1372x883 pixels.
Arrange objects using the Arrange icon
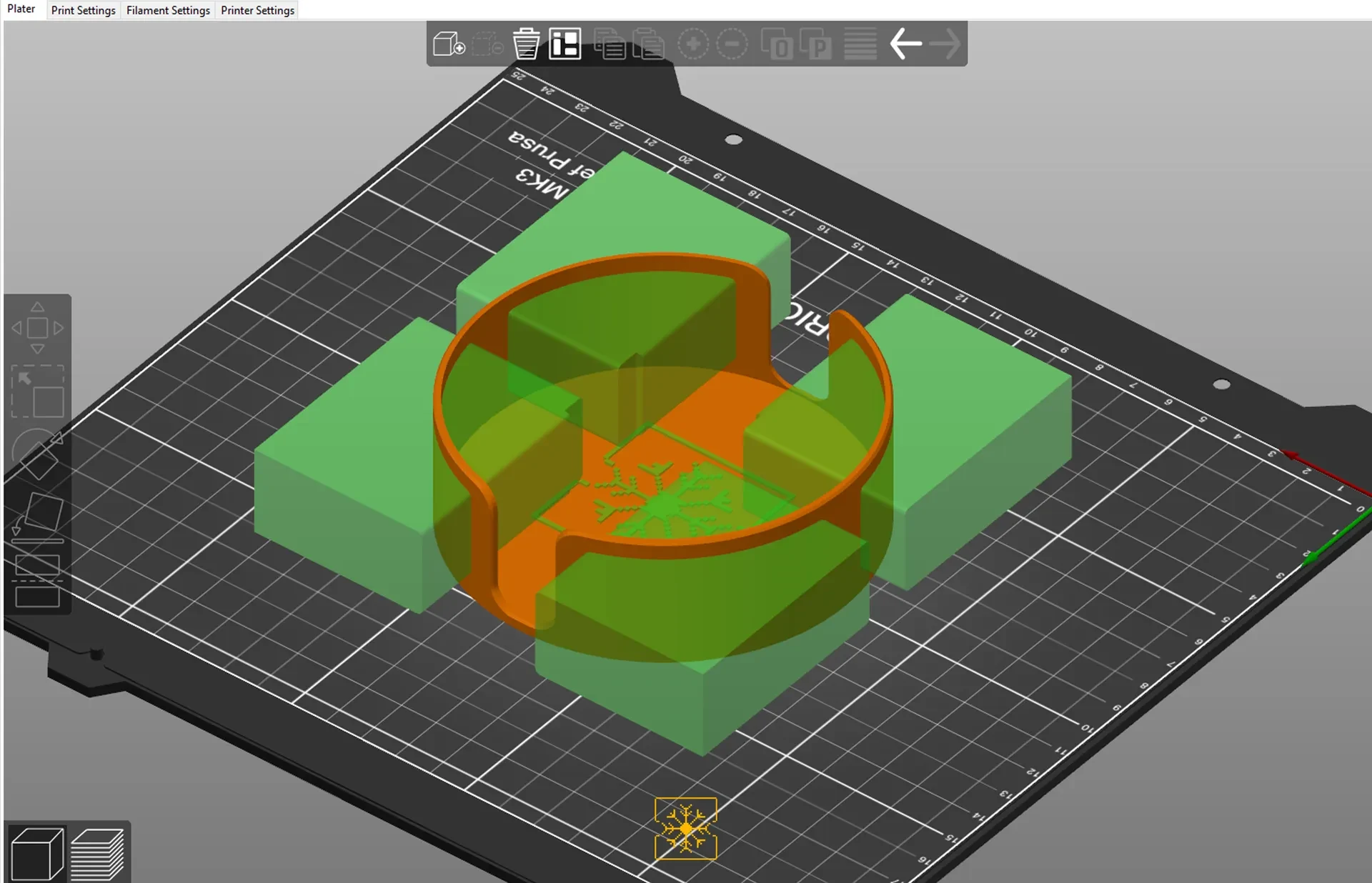click(565, 44)
